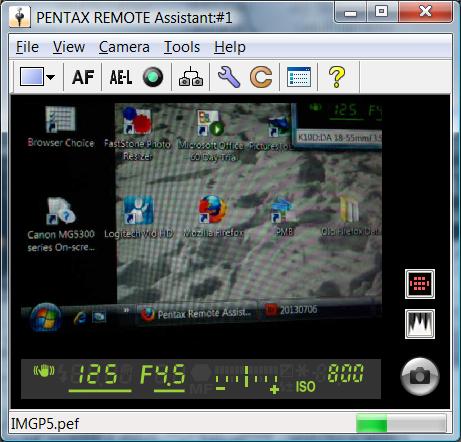Open the Help menu
Image resolution: width=461 pixels, height=442 pixels.
[230, 47]
